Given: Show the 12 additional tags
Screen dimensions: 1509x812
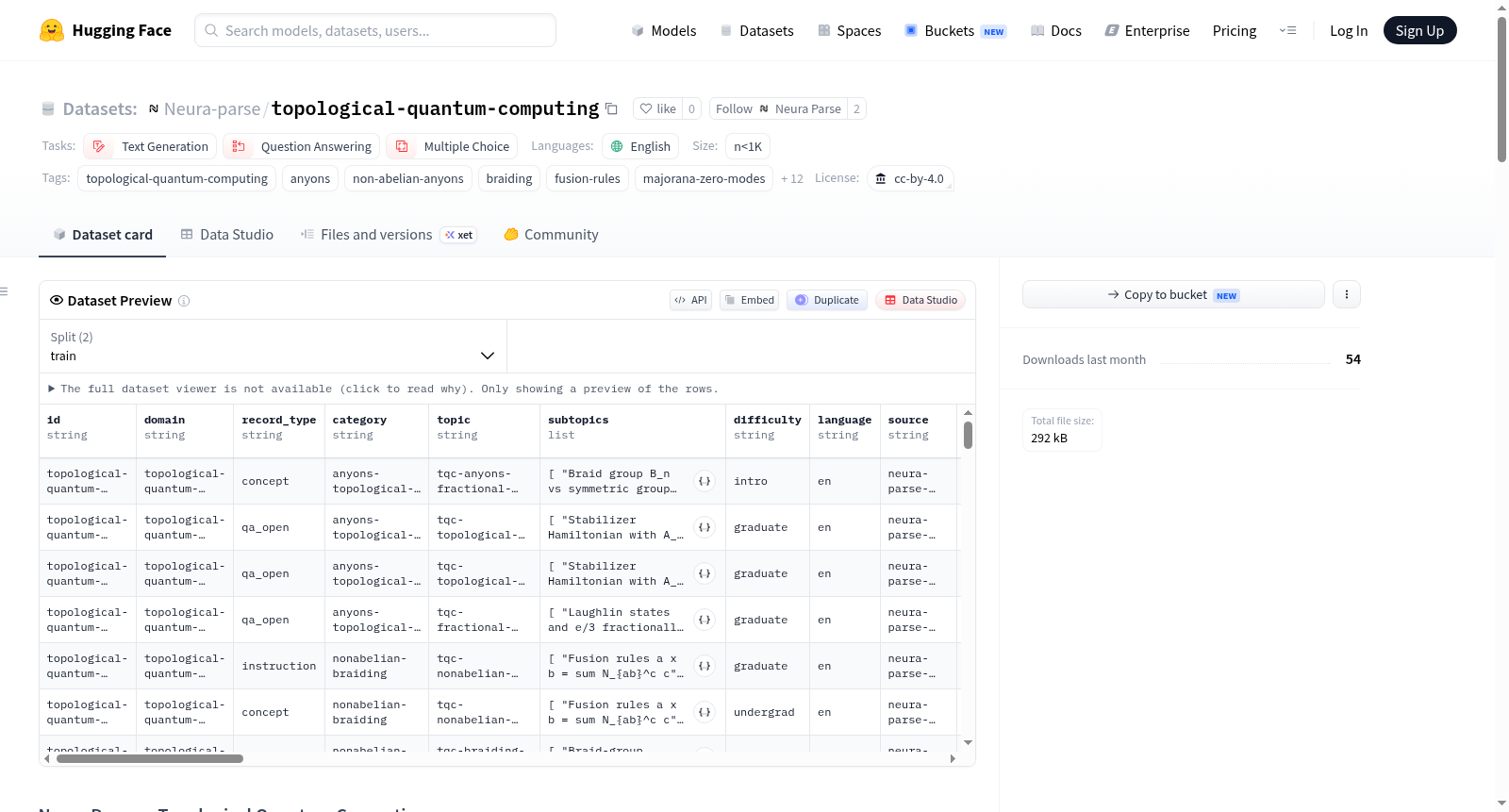Looking at the screenshot, I should (x=792, y=178).
